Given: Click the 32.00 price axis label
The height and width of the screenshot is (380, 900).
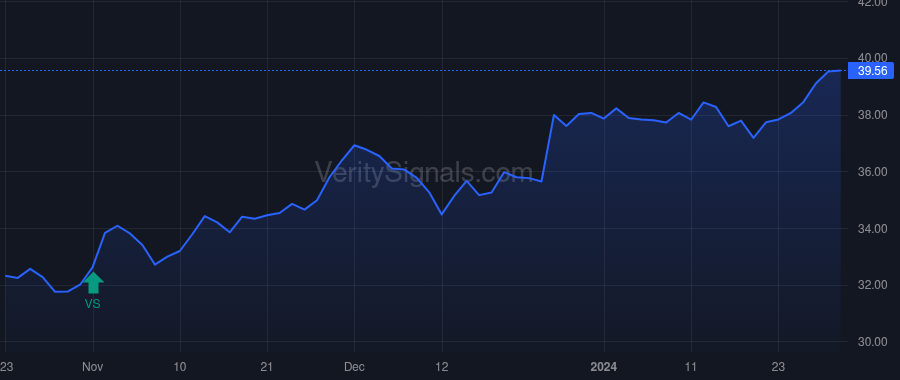Looking at the screenshot, I should 872,285.
